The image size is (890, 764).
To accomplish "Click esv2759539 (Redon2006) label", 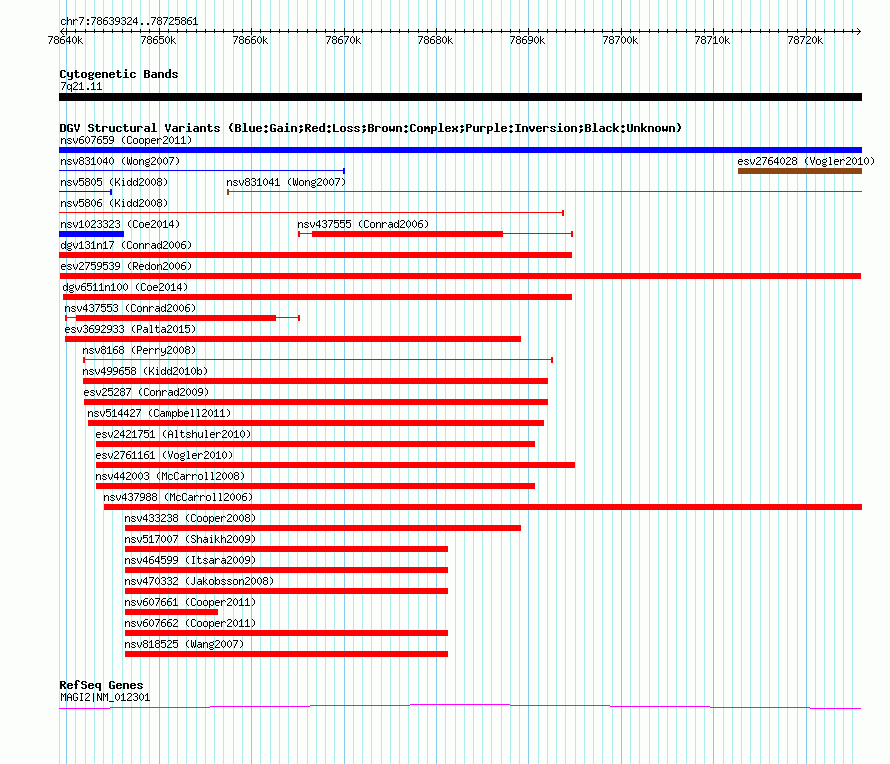I will pyautogui.click(x=126, y=266).
